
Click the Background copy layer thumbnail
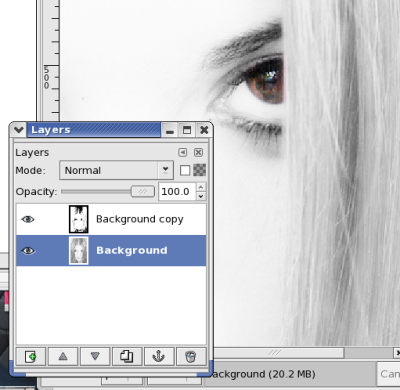tap(79, 219)
